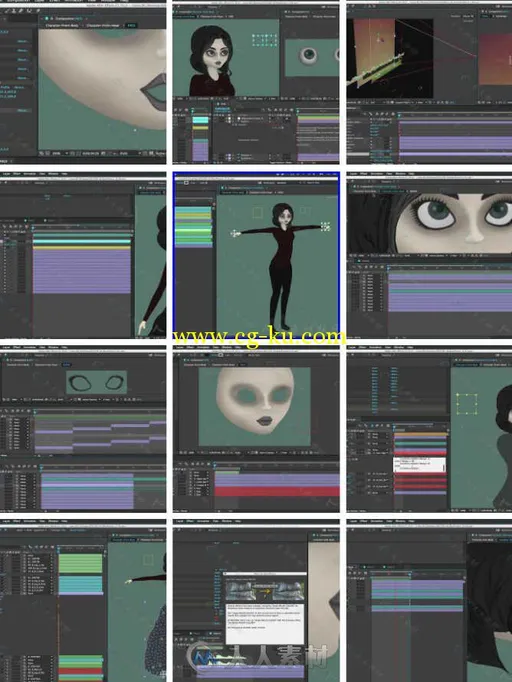Screen dimensions: 512x682
Task: Select the highlighted FACE tab in lips screenshot
Action: coord(131,26)
